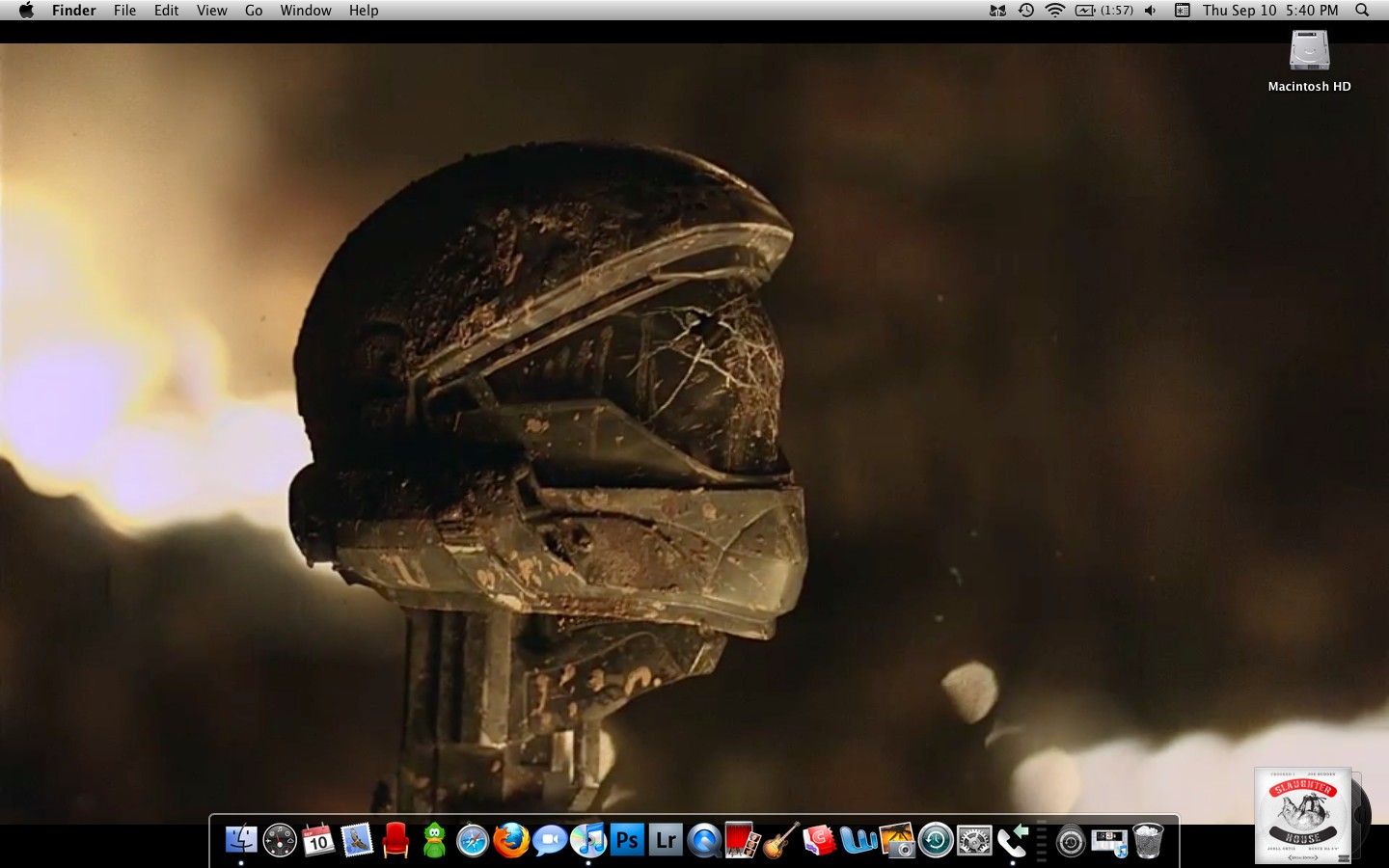Launch Safari compass icon in Dock
Image resolution: width=1389 pixels, height=868 pixels.
pos(473,841)
